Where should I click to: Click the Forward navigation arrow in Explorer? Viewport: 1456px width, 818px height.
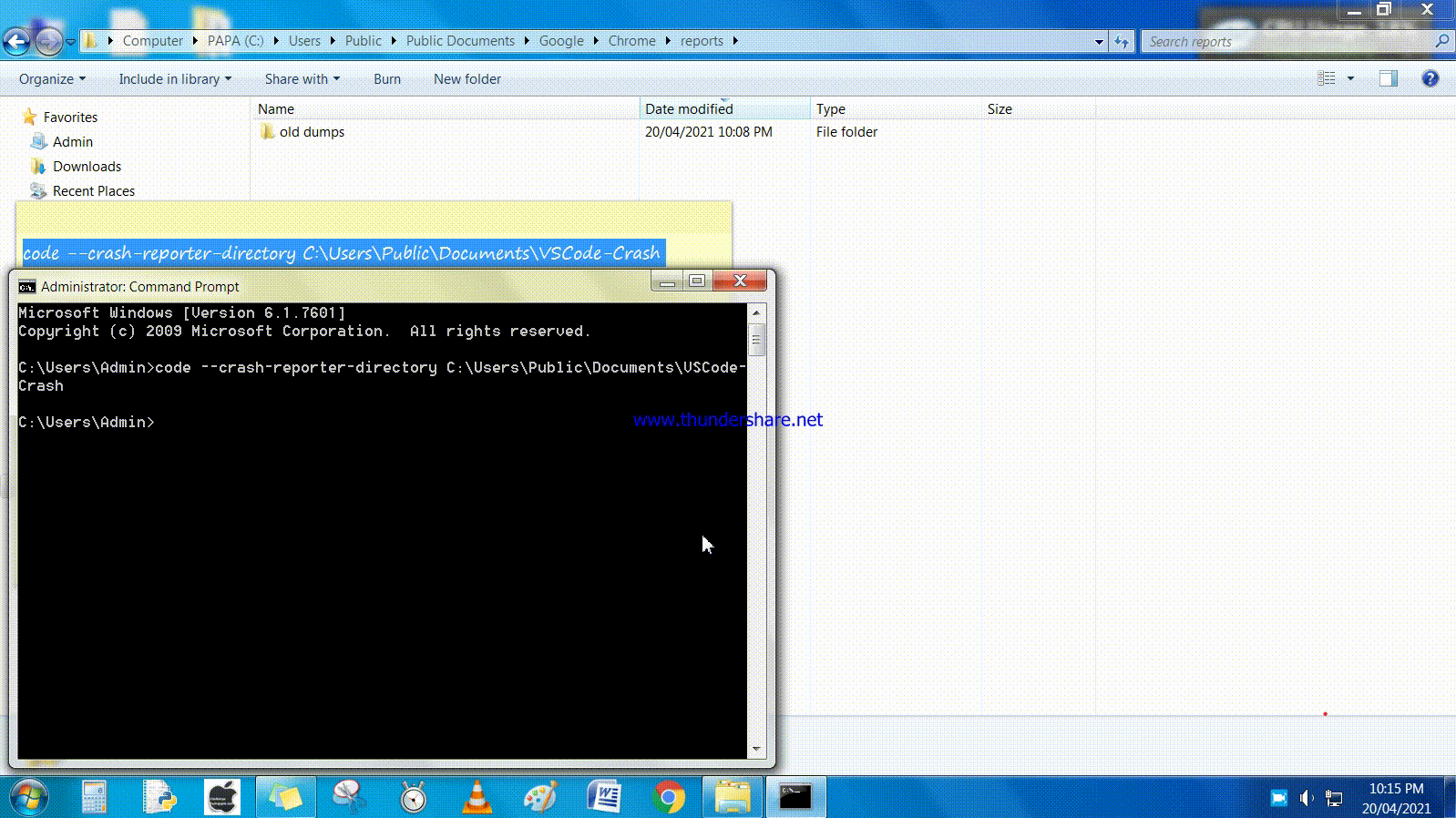pyautogui.click(x=49, y=41)
